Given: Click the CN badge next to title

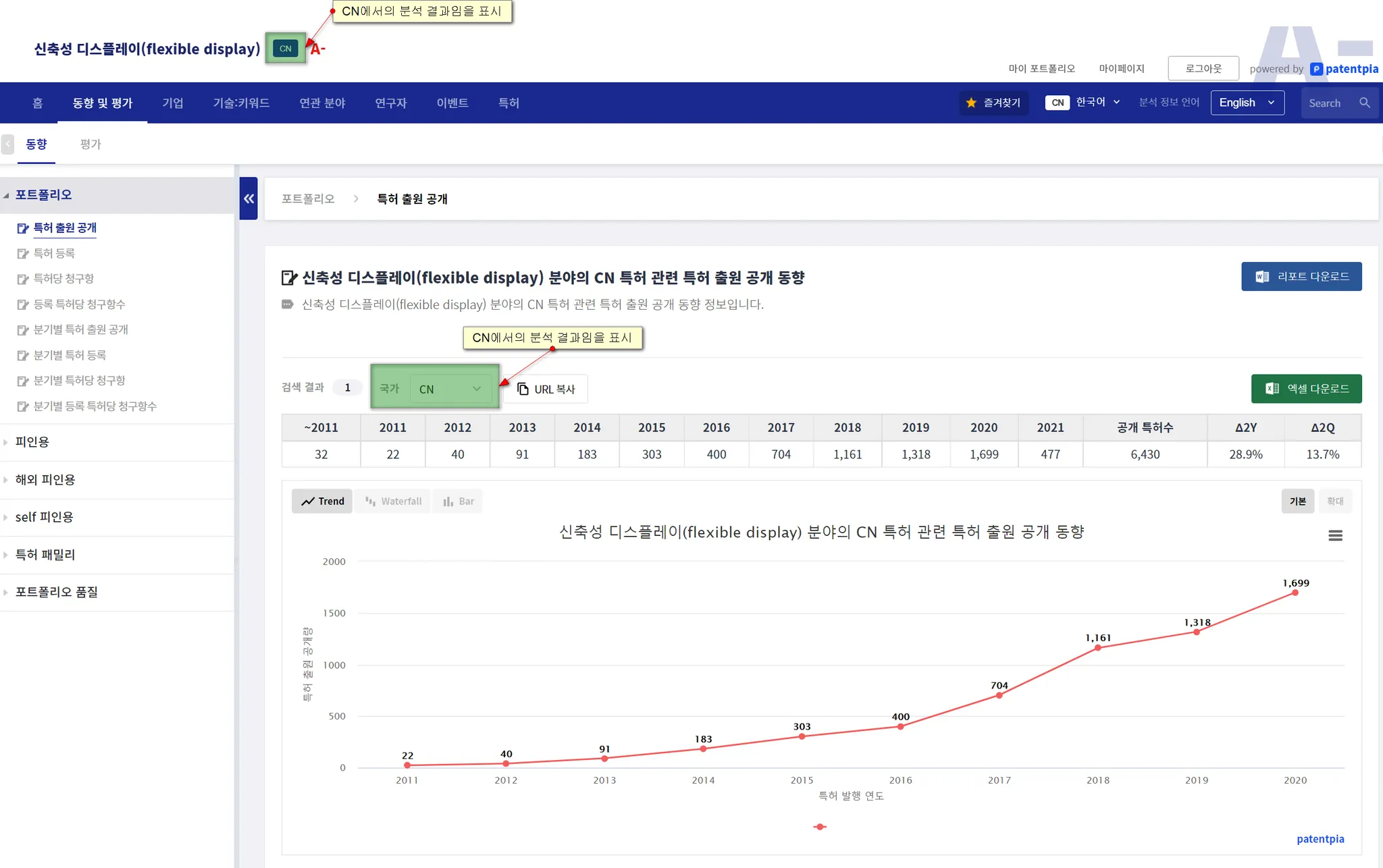Looking at the screenshot, I should 285,49.
